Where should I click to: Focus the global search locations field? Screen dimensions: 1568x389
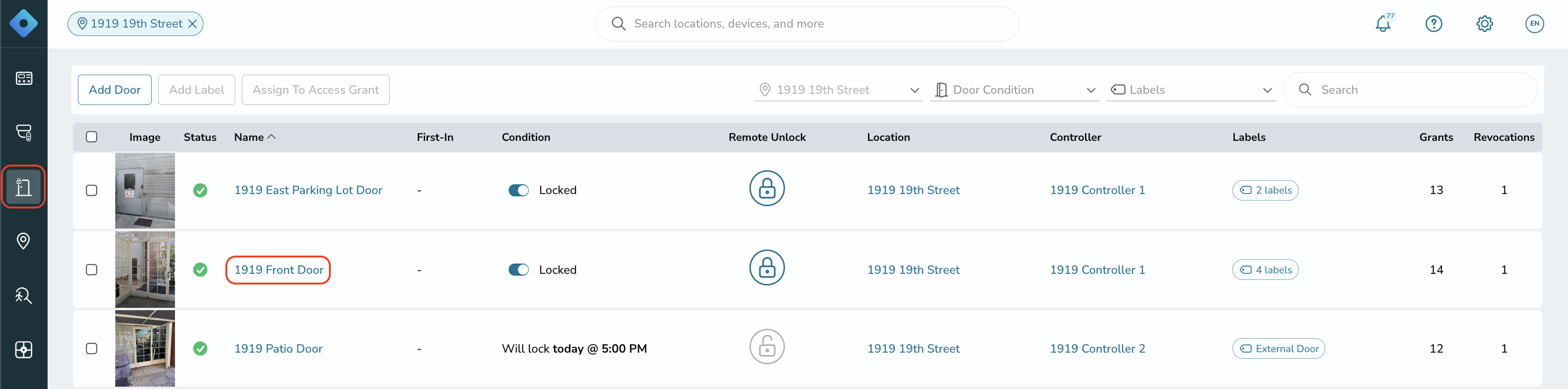[807, 24]
